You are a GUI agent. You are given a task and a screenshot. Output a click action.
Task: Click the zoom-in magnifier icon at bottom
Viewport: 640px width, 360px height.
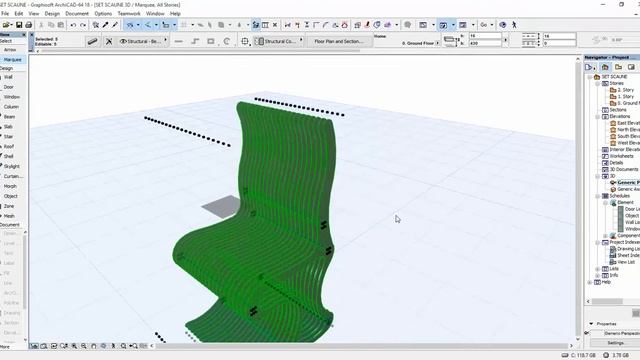click(74, 346)
